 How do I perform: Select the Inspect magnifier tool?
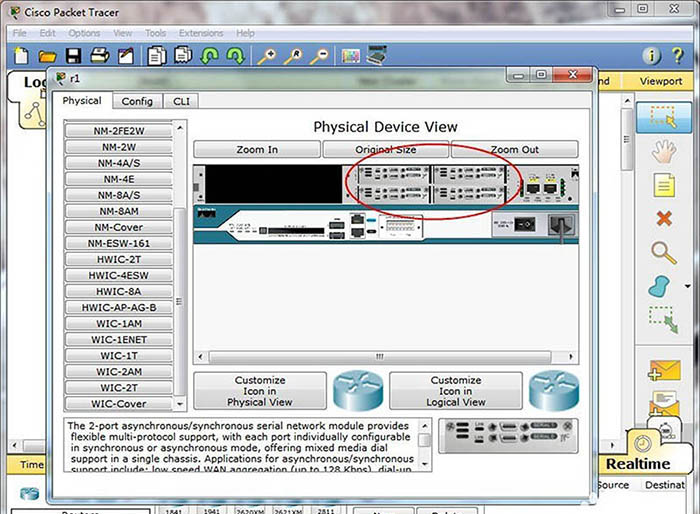pyautogui.click(x=663, y=253)
